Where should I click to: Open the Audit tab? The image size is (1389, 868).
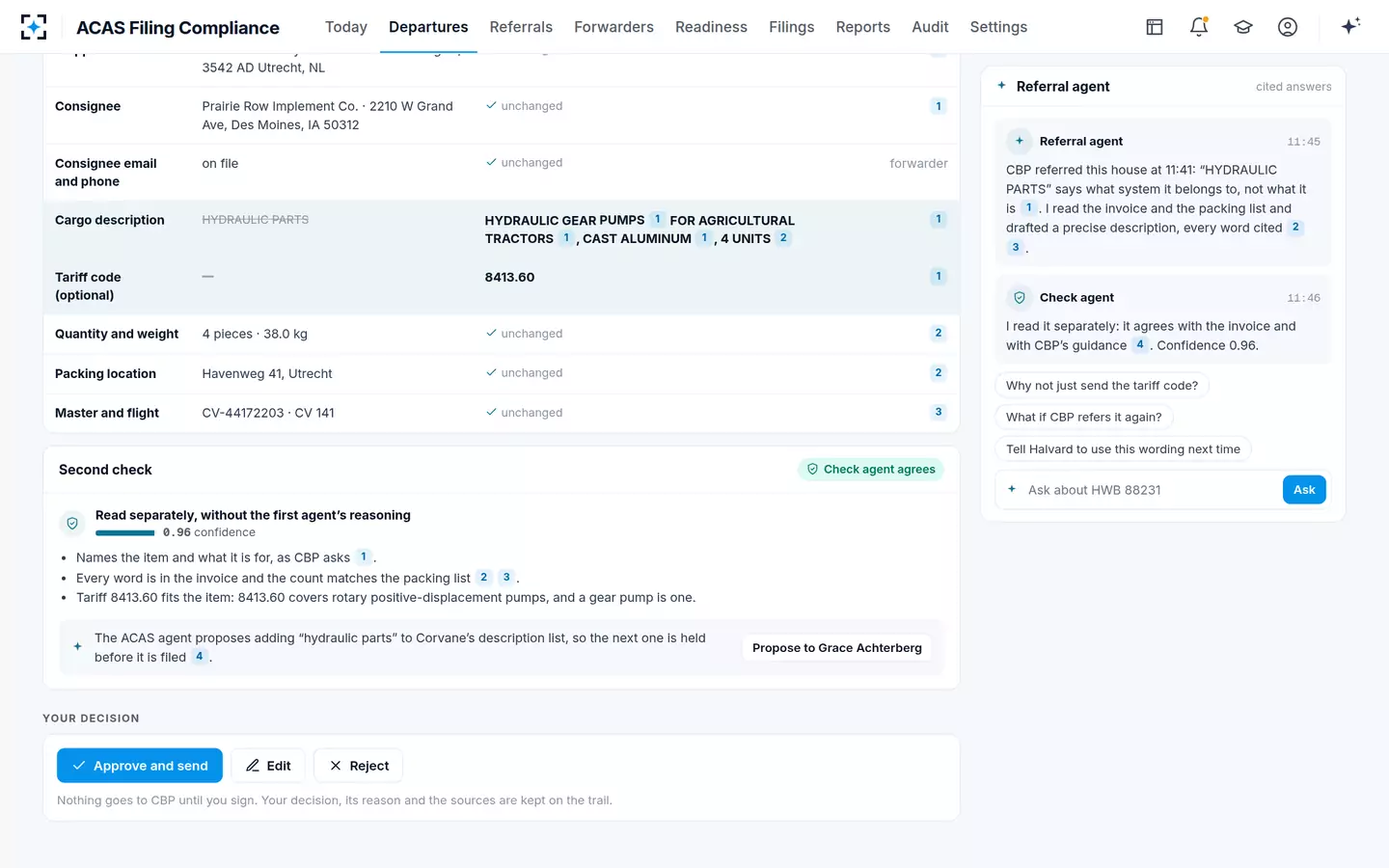(930, 27)
